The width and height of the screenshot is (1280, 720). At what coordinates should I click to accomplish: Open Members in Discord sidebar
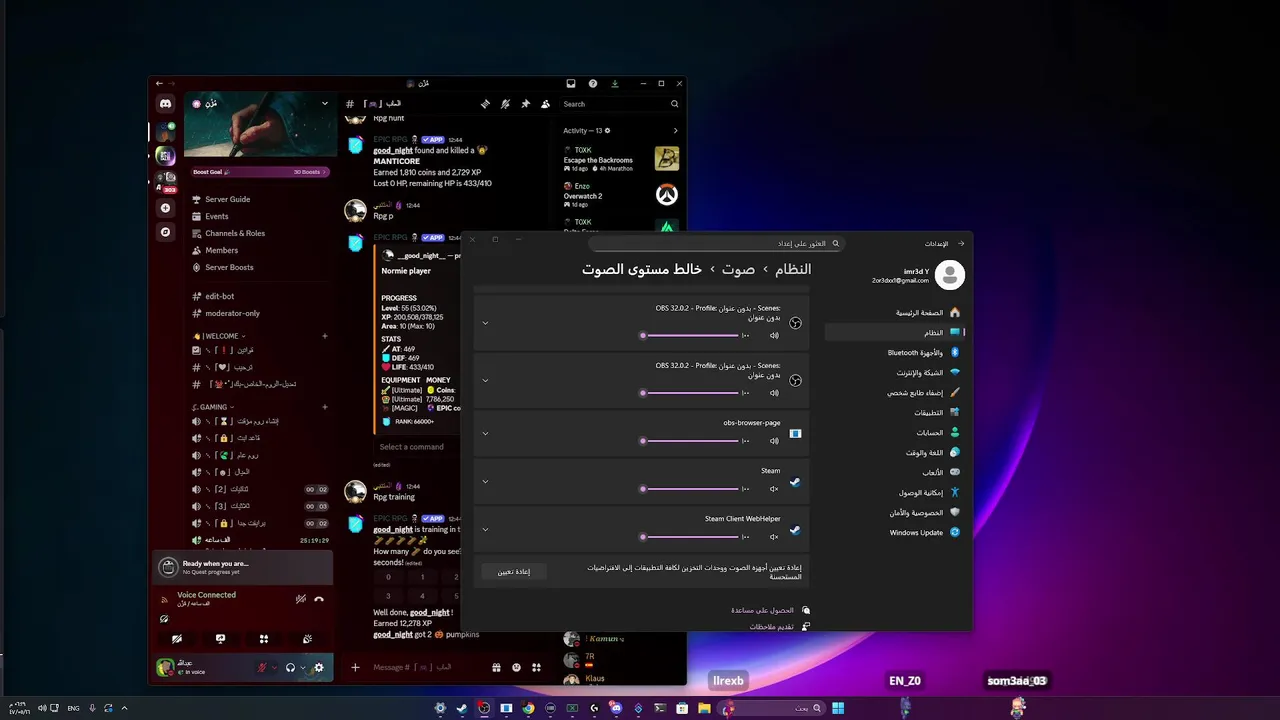pyautogui.click(x=221, y=250)
